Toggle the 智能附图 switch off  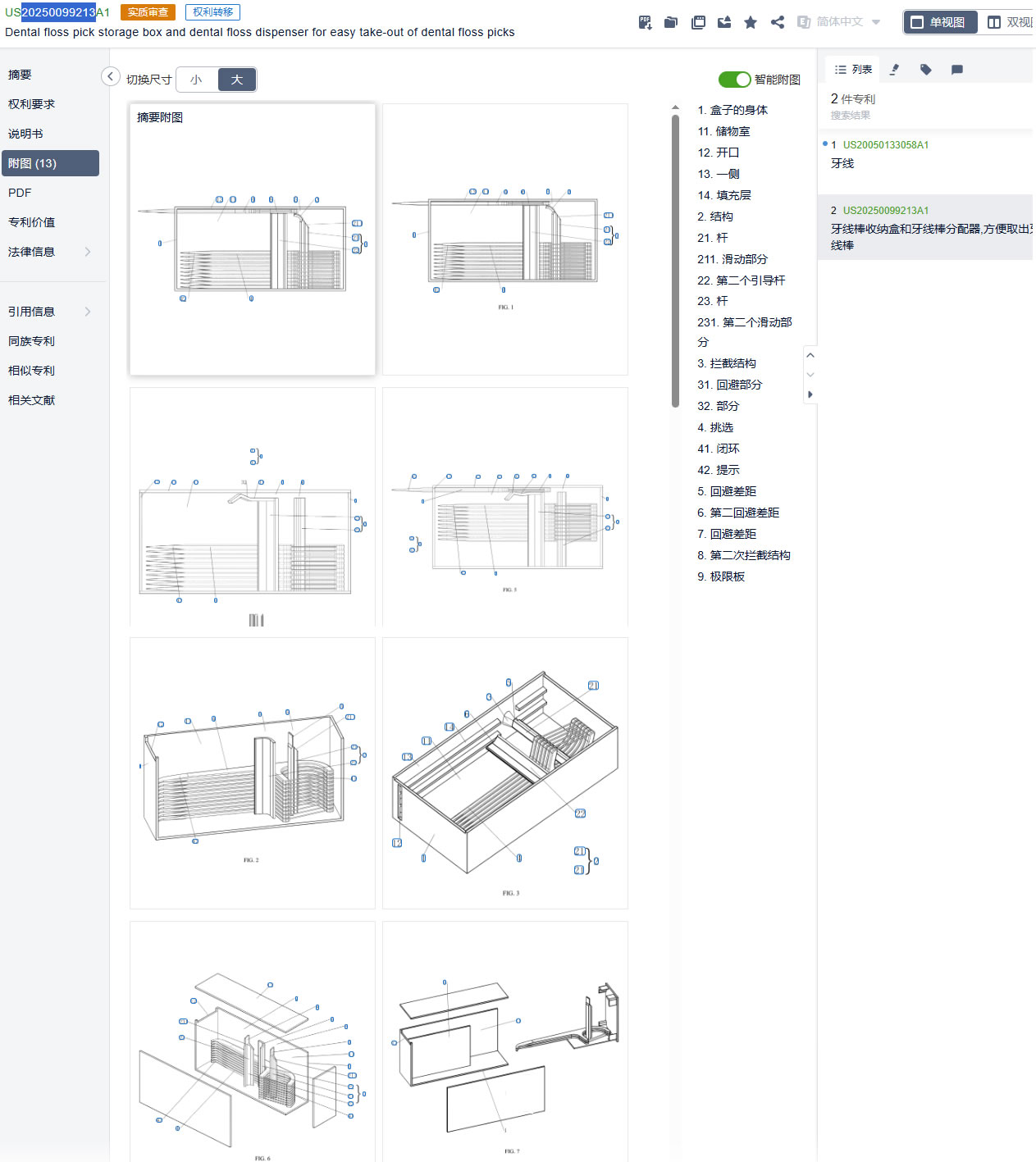coord(734,80)
